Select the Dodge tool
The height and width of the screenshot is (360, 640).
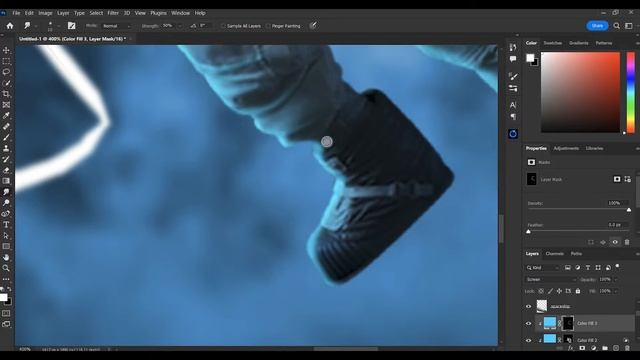click(6, 203)
